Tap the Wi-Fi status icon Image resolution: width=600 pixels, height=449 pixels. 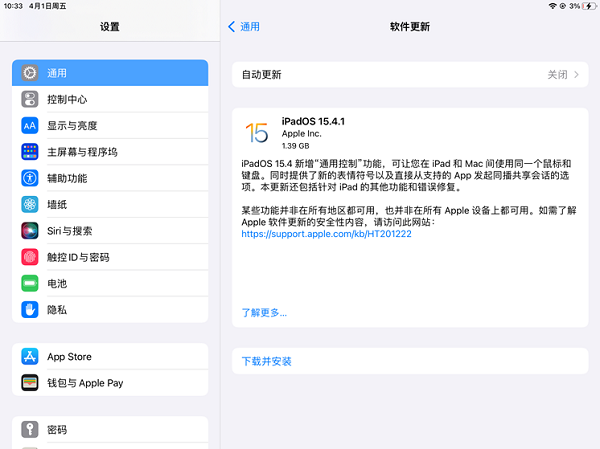click(x=552, y=6)
